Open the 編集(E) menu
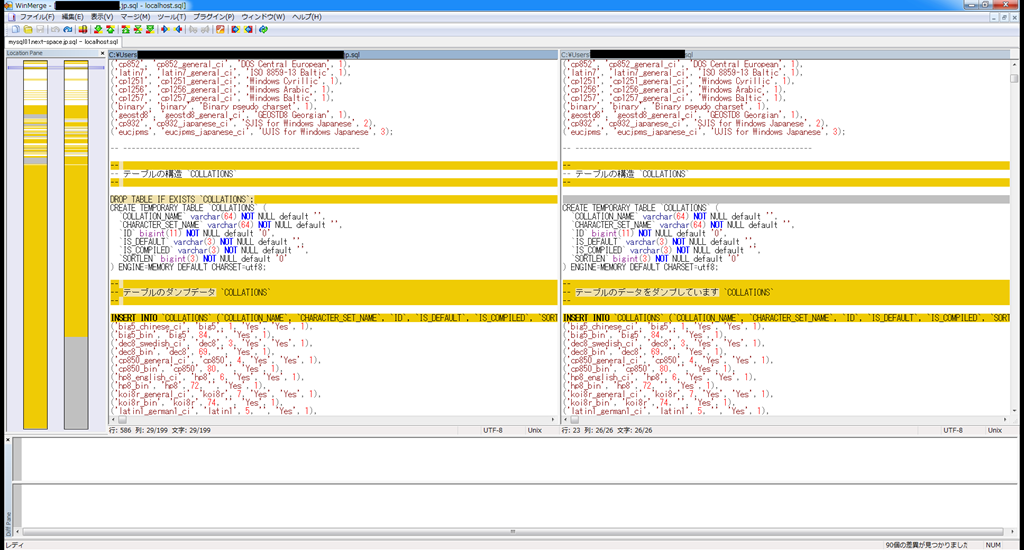Image resolution: width=1024 pixels, height=550 pixels. (72, 17)
